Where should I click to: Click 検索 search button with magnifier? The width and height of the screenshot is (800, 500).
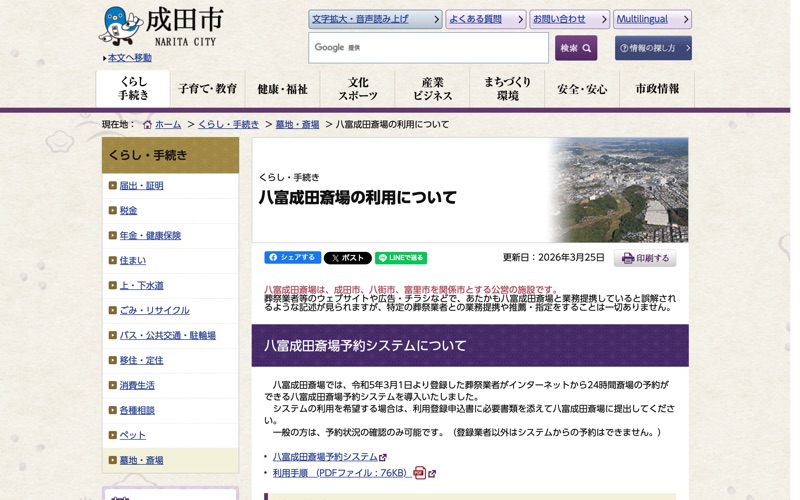pyautogui.click(x=576, y=48)
